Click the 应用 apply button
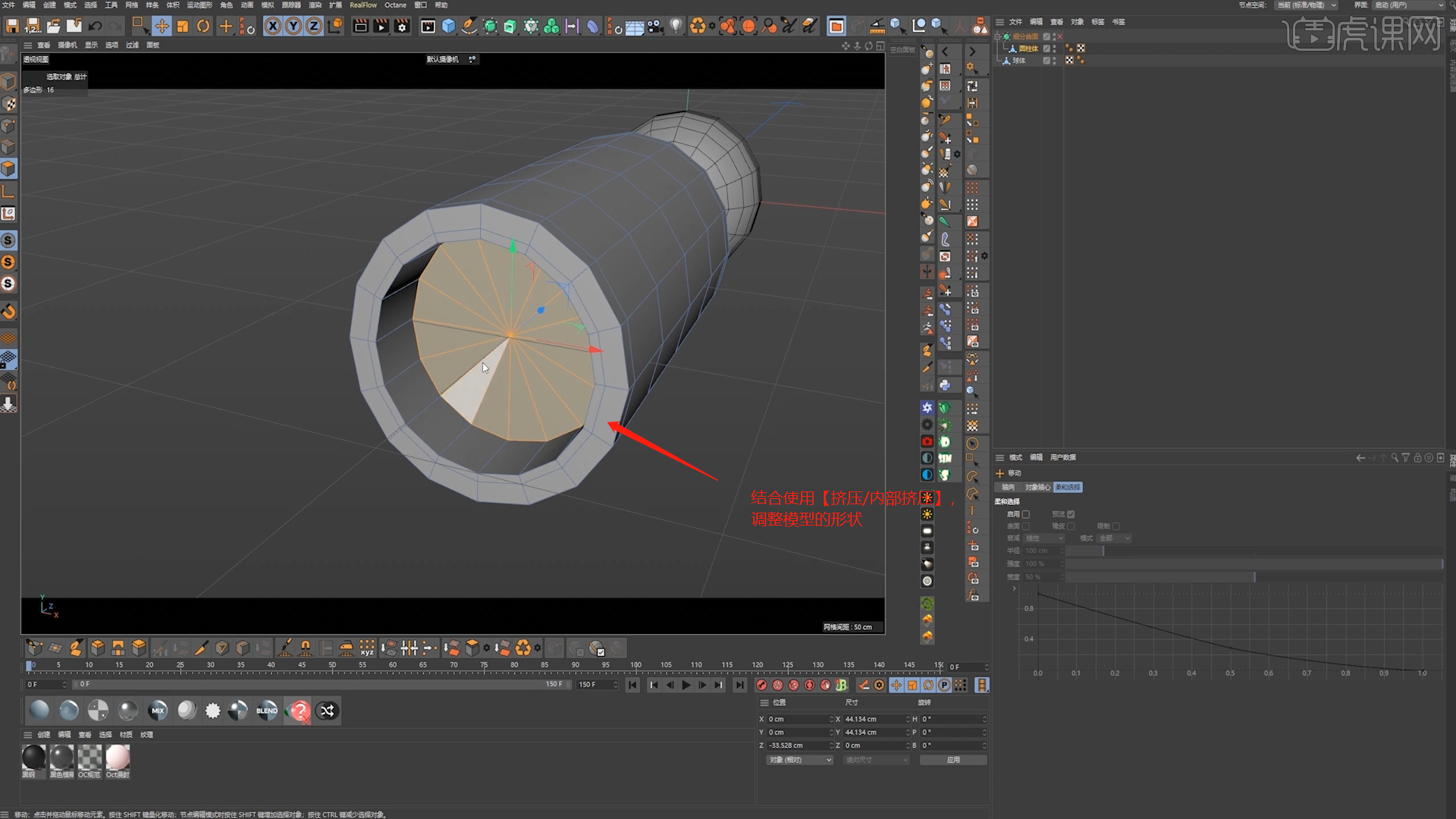Viewport: 1456px width, 819px height. click(x=953, y=760)
